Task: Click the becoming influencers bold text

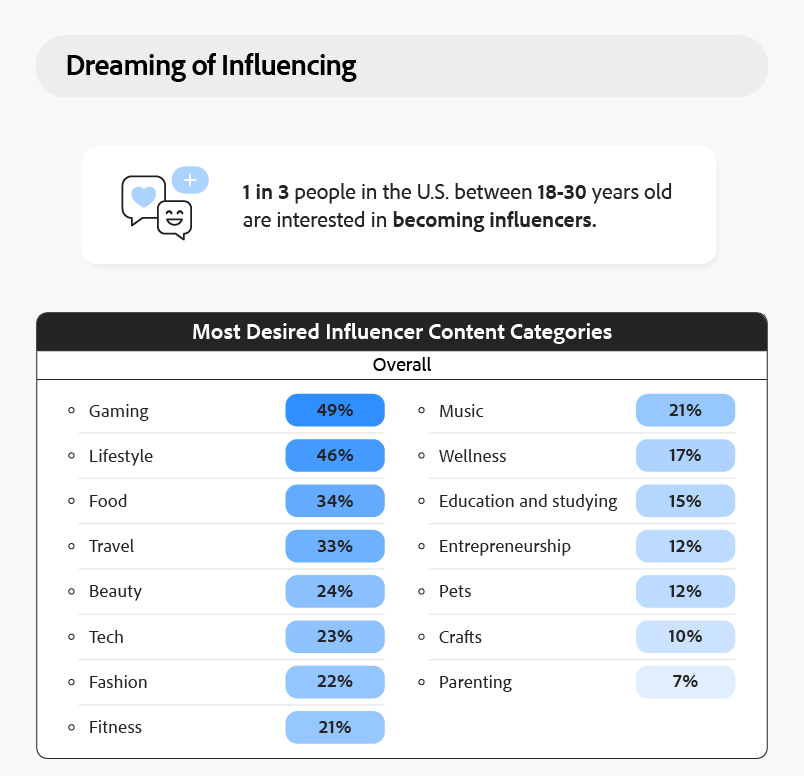Action: tap(494, 220)
